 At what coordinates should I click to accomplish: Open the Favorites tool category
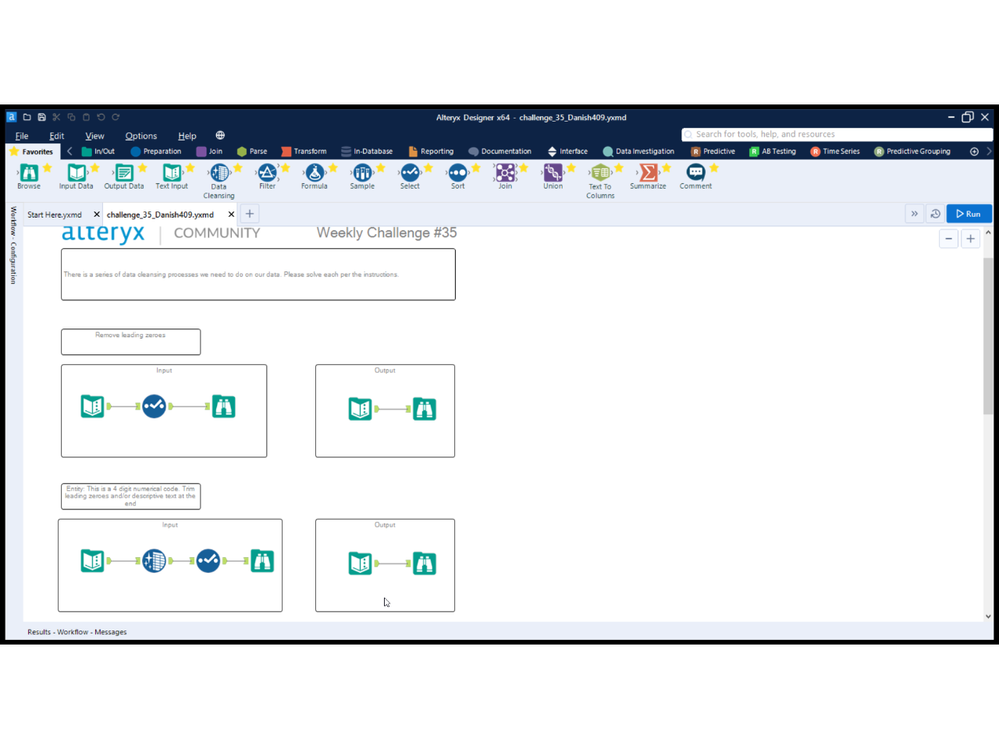click(x=32, y=152)
